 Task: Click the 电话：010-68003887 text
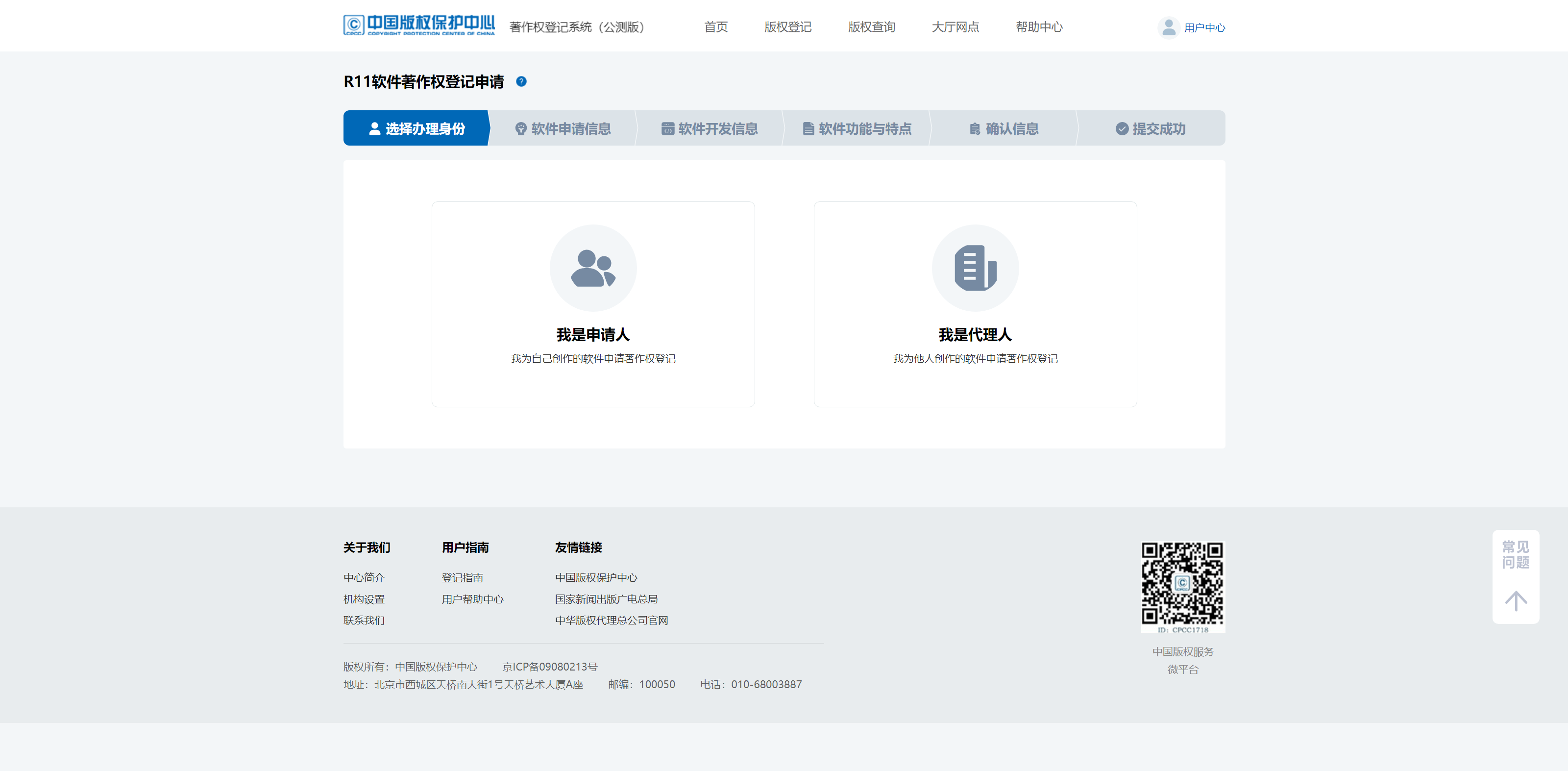point(751,684)
